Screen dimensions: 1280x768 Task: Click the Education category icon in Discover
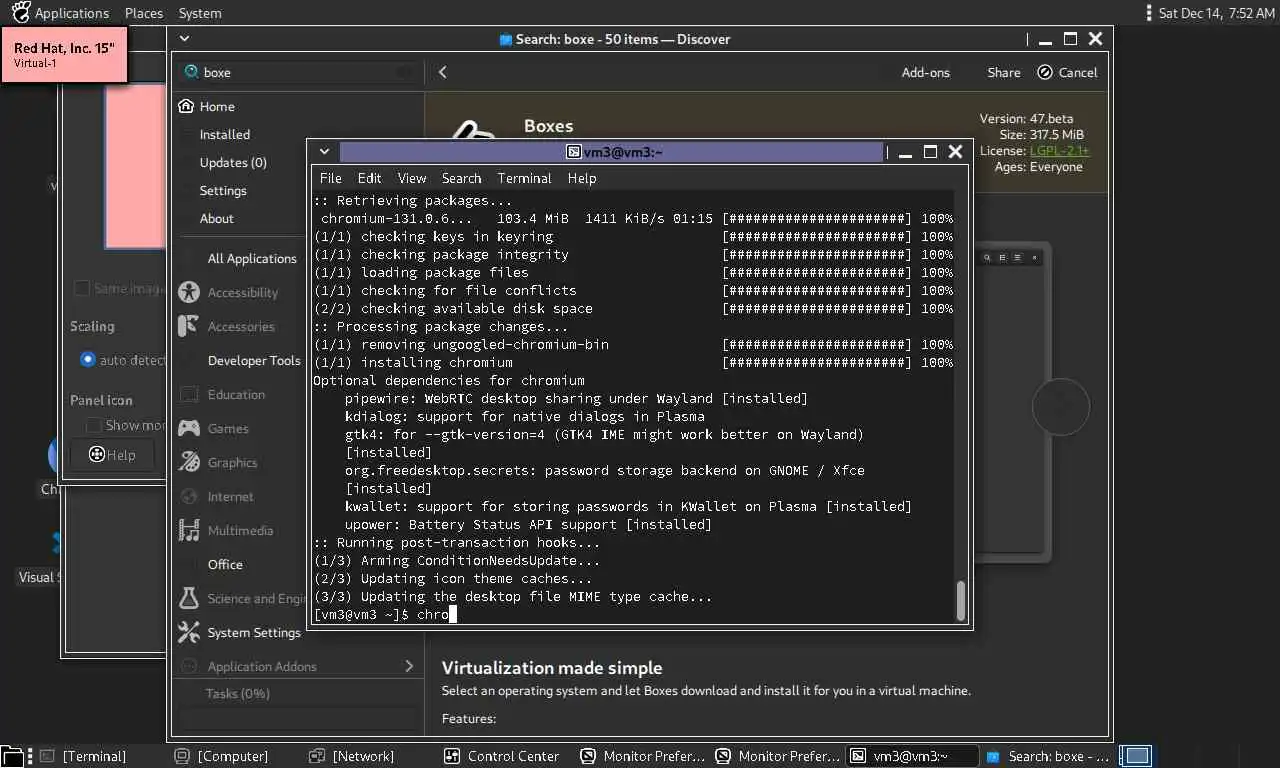[x=189, y=394]
